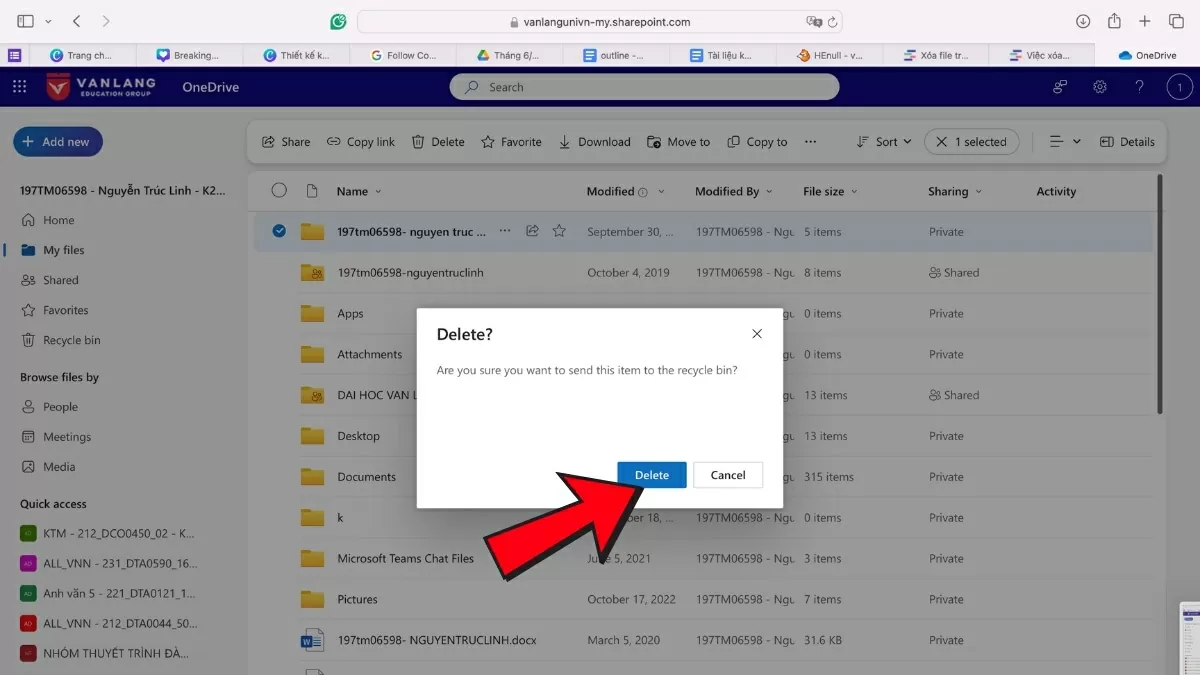This screenshot has width=1200, height=675.
Task: Close the Delete dialog with X
Action: pos(757,334)
